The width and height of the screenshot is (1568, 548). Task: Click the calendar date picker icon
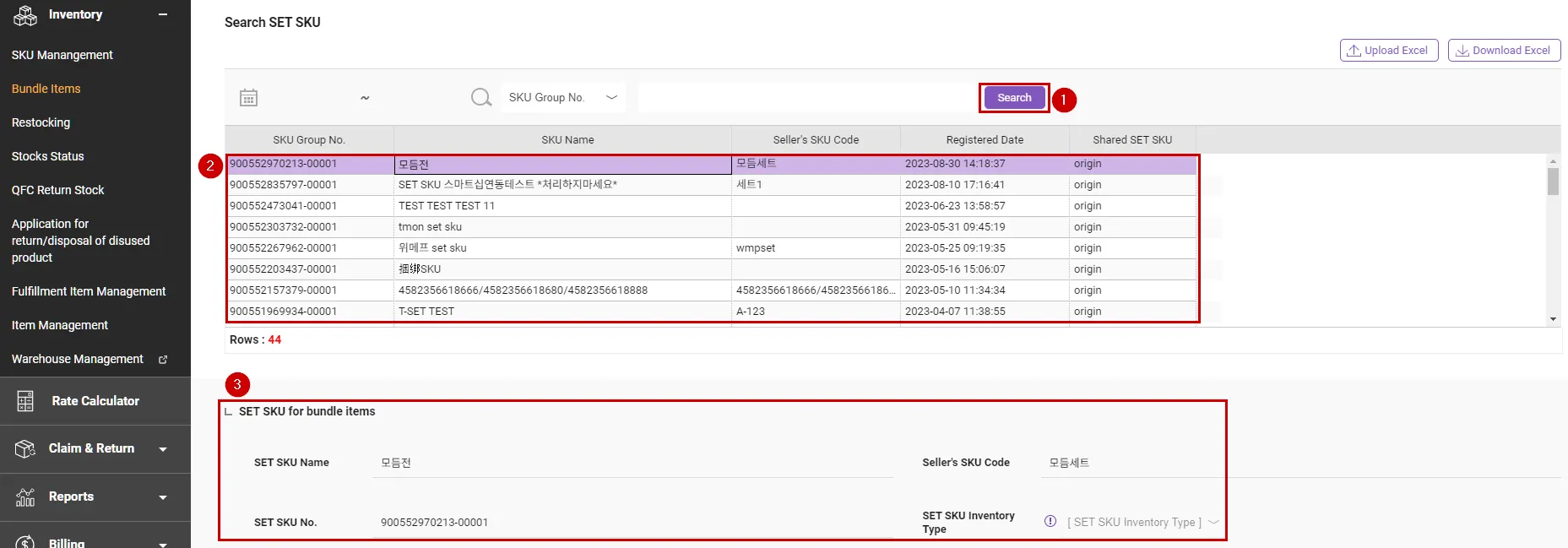point(248,98)
